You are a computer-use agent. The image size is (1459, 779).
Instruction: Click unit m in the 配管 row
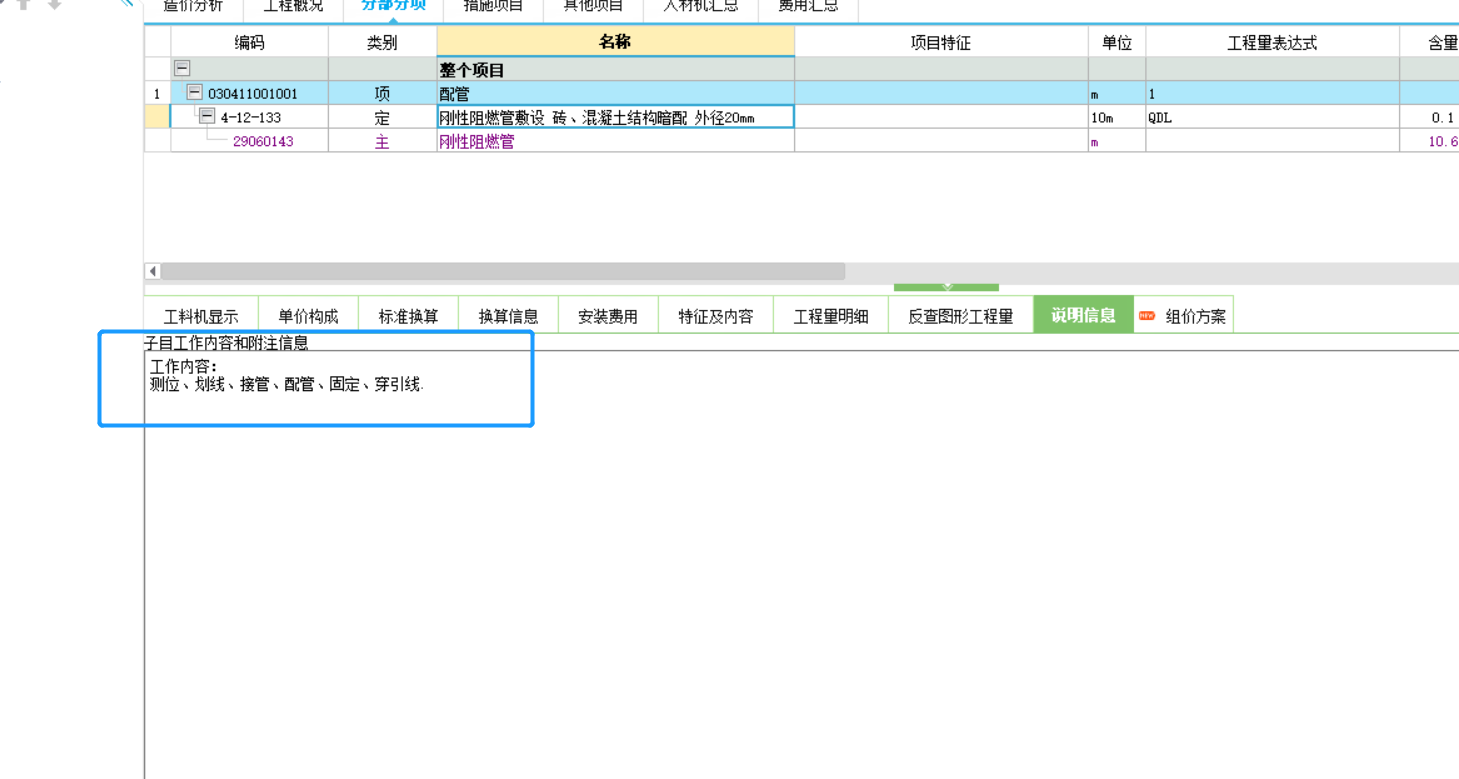coord(1117,94)
